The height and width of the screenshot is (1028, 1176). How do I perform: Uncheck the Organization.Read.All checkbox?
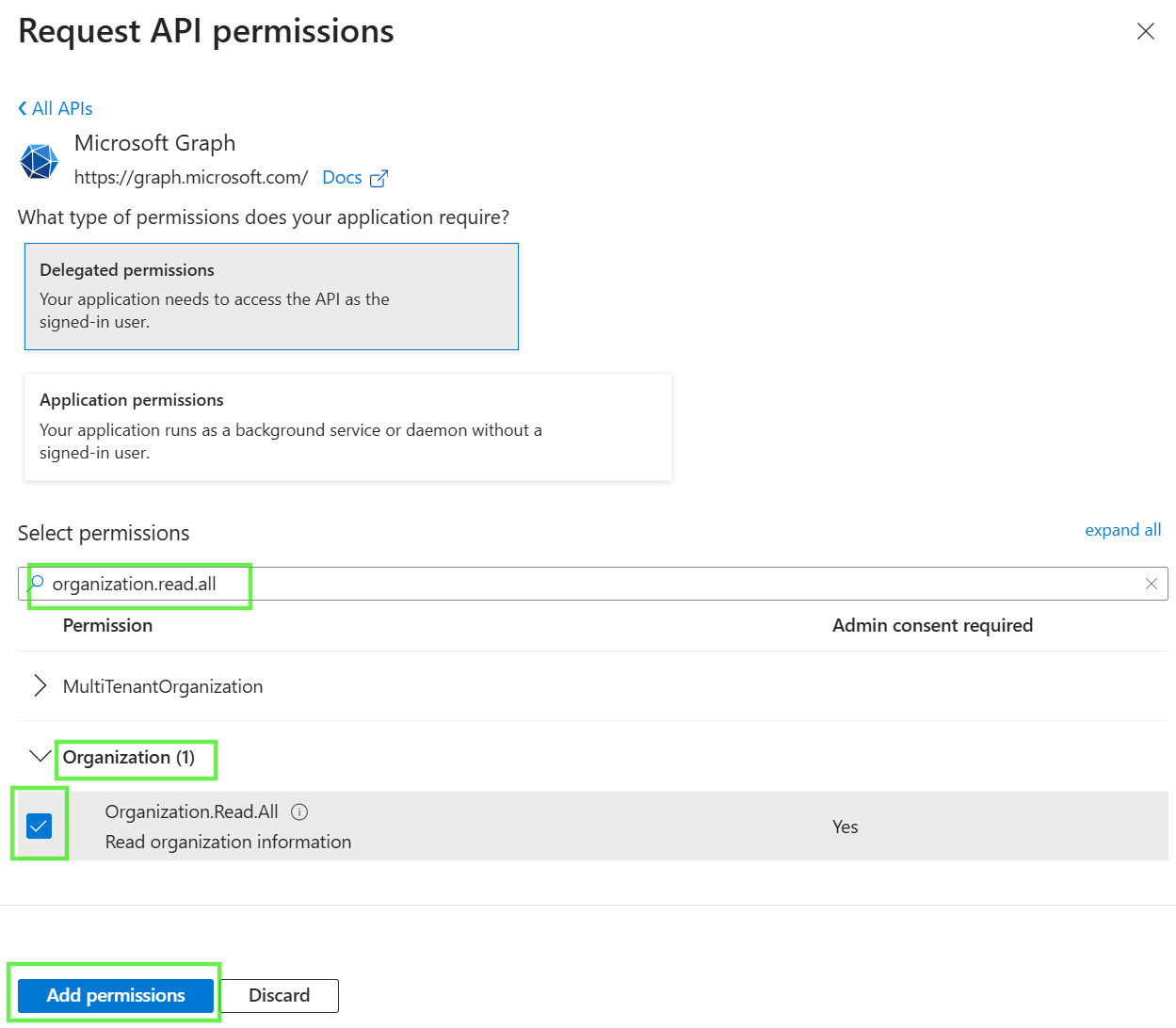(x=39, y=826)
